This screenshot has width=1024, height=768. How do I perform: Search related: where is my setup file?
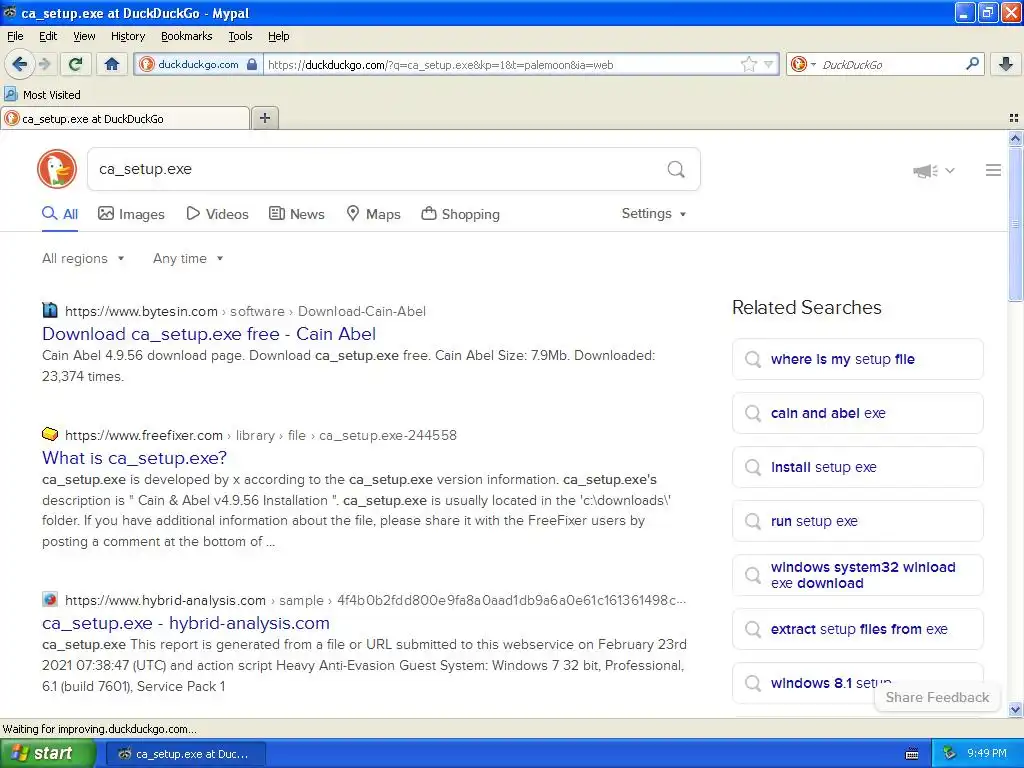(857, 359)
